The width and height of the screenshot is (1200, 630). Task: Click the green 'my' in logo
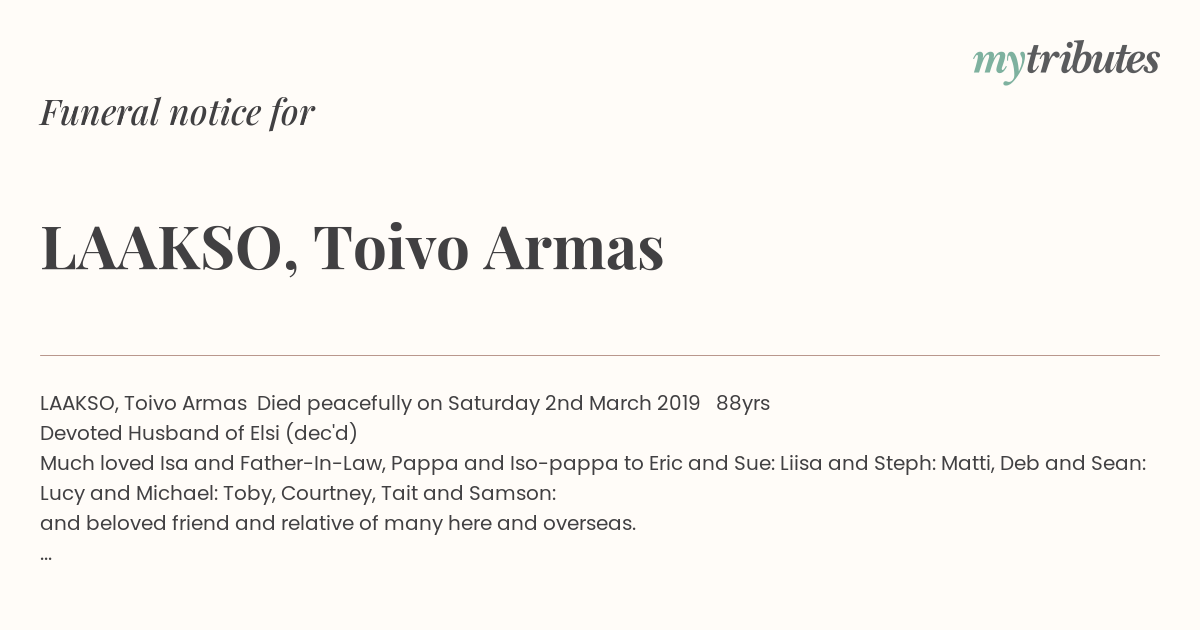pyautogui.click(x=999, y=64)
